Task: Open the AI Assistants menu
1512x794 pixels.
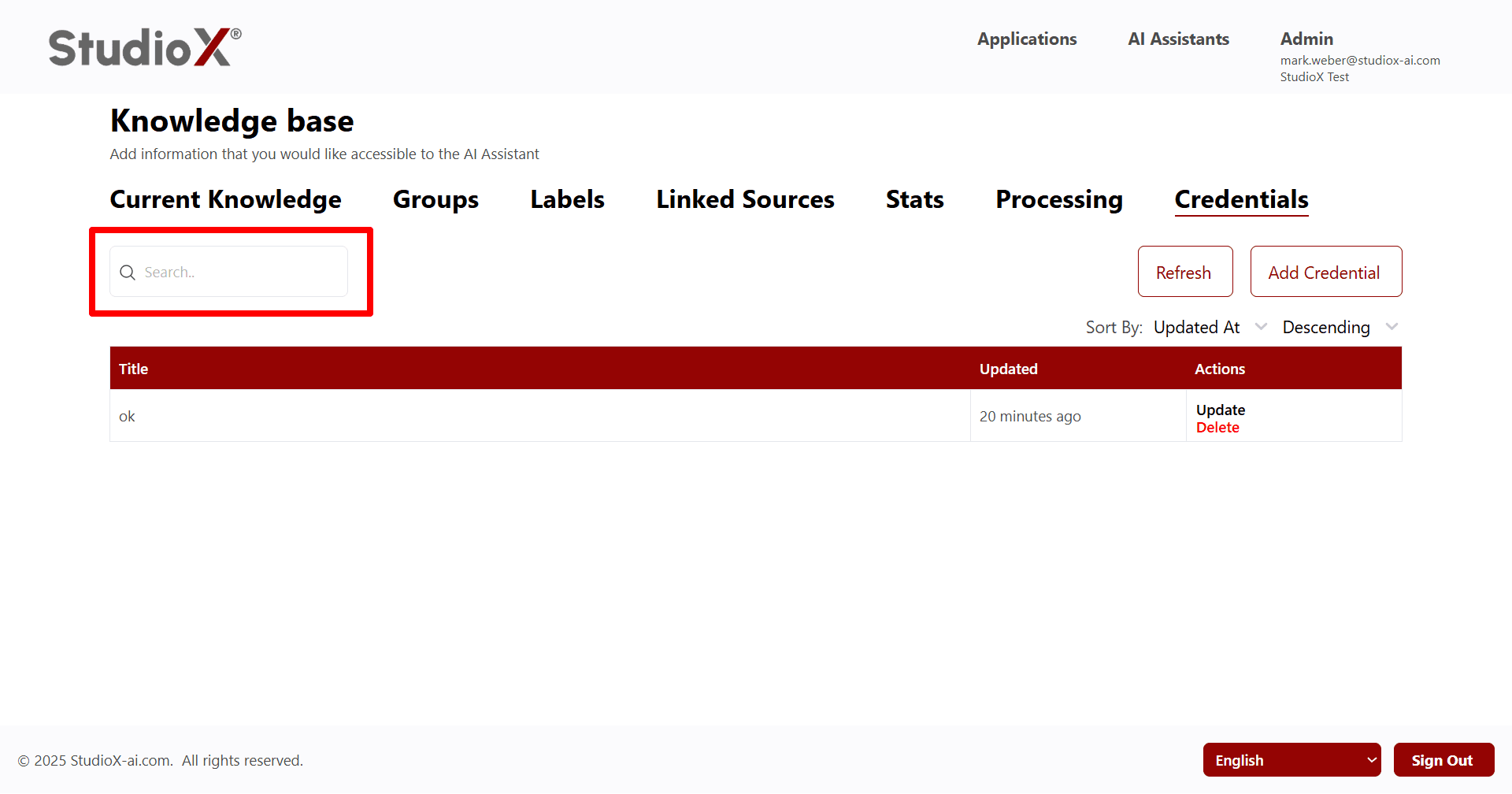Action: point(1178,39)
